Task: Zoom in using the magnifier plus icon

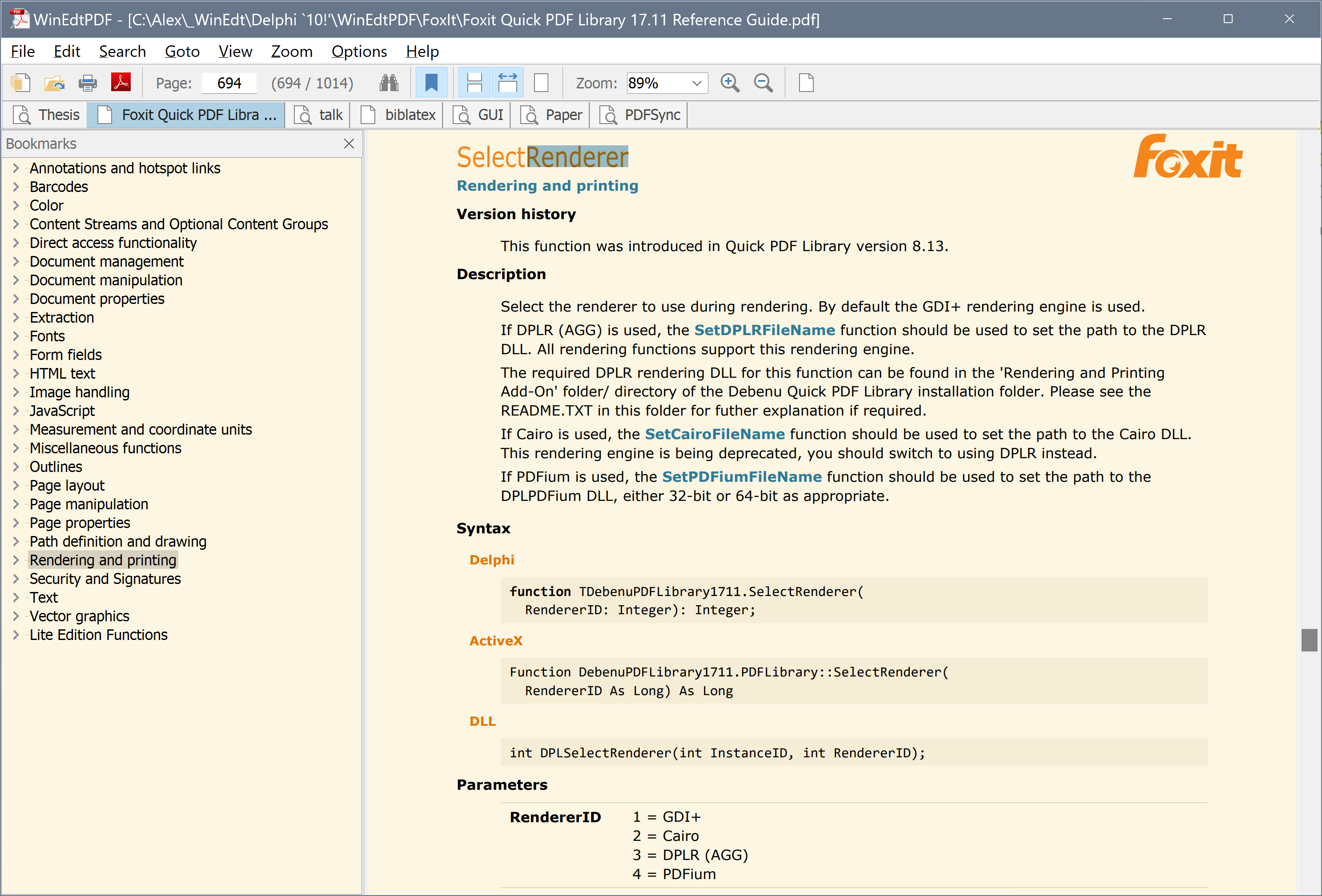Action: coord(730,82)
